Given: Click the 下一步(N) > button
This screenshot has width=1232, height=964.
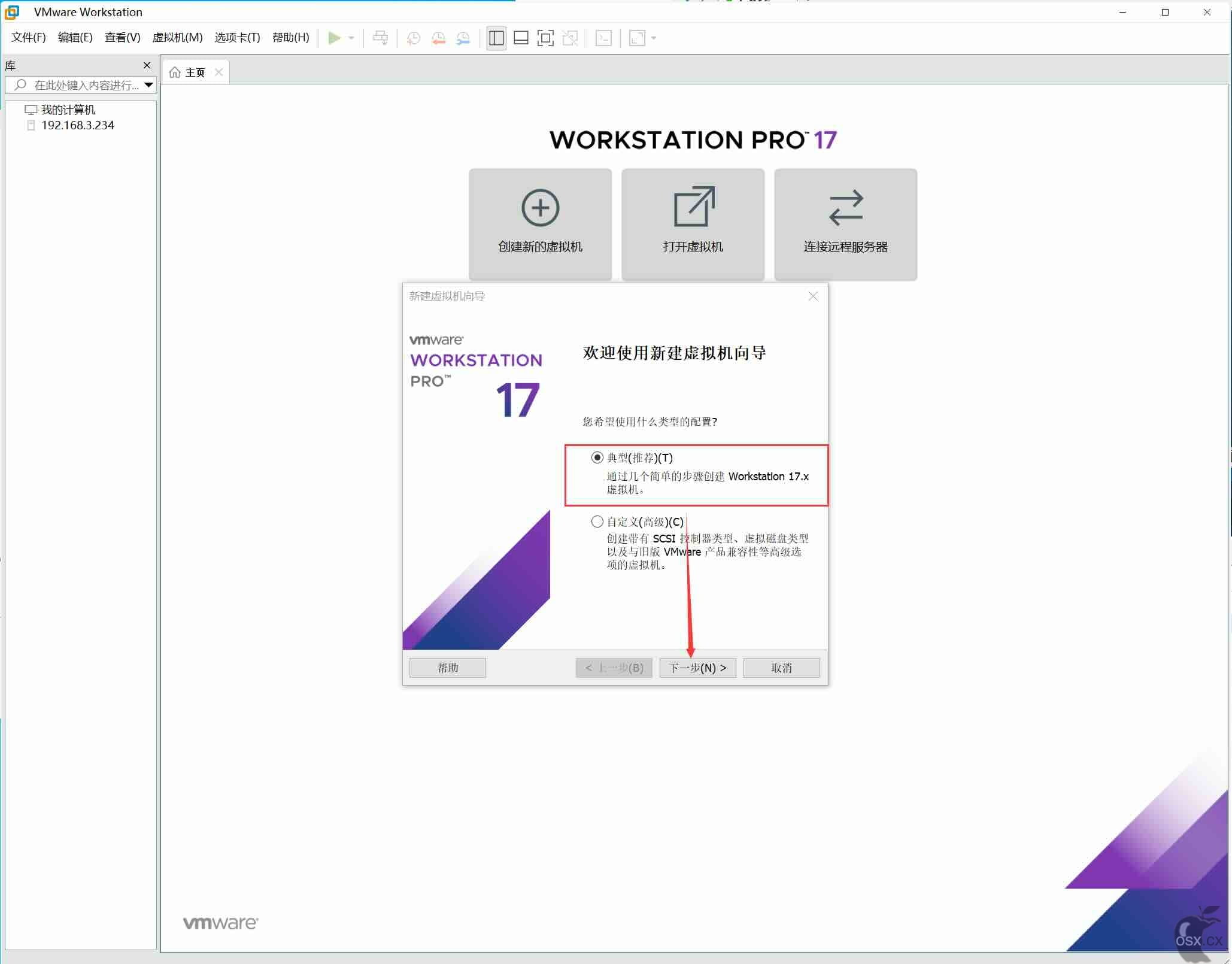Looking at the screenshot, I should click(697, 668).
